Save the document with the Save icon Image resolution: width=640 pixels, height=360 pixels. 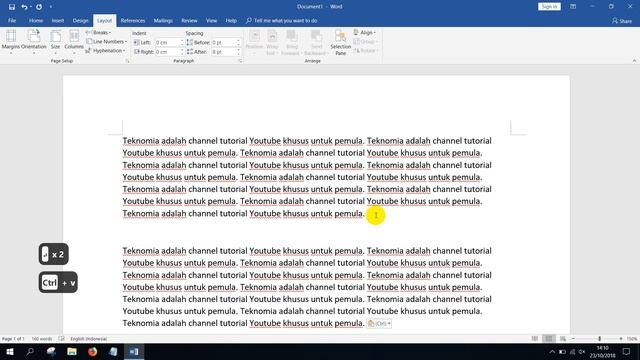coord(11,7)
